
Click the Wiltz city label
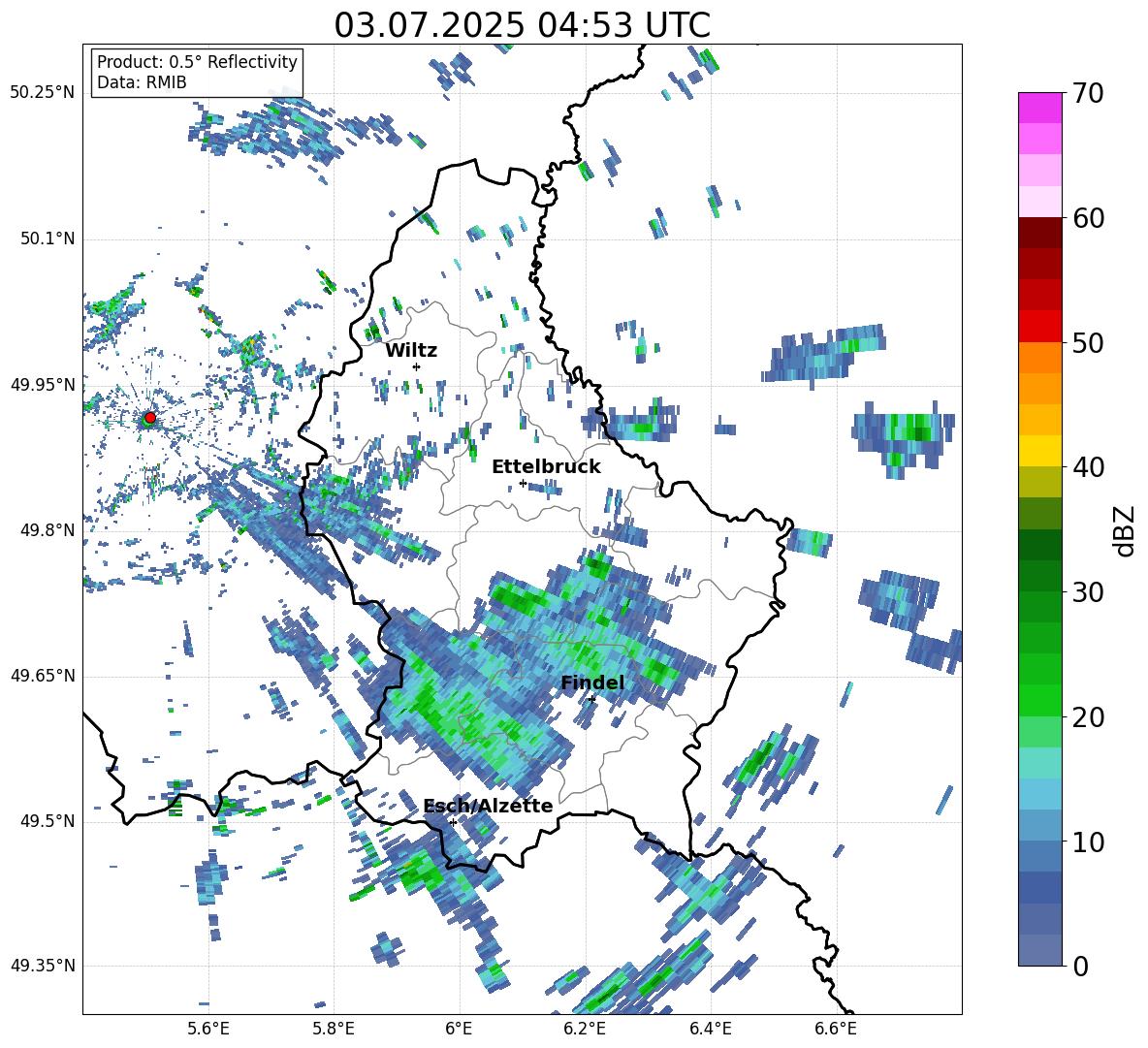411,351
